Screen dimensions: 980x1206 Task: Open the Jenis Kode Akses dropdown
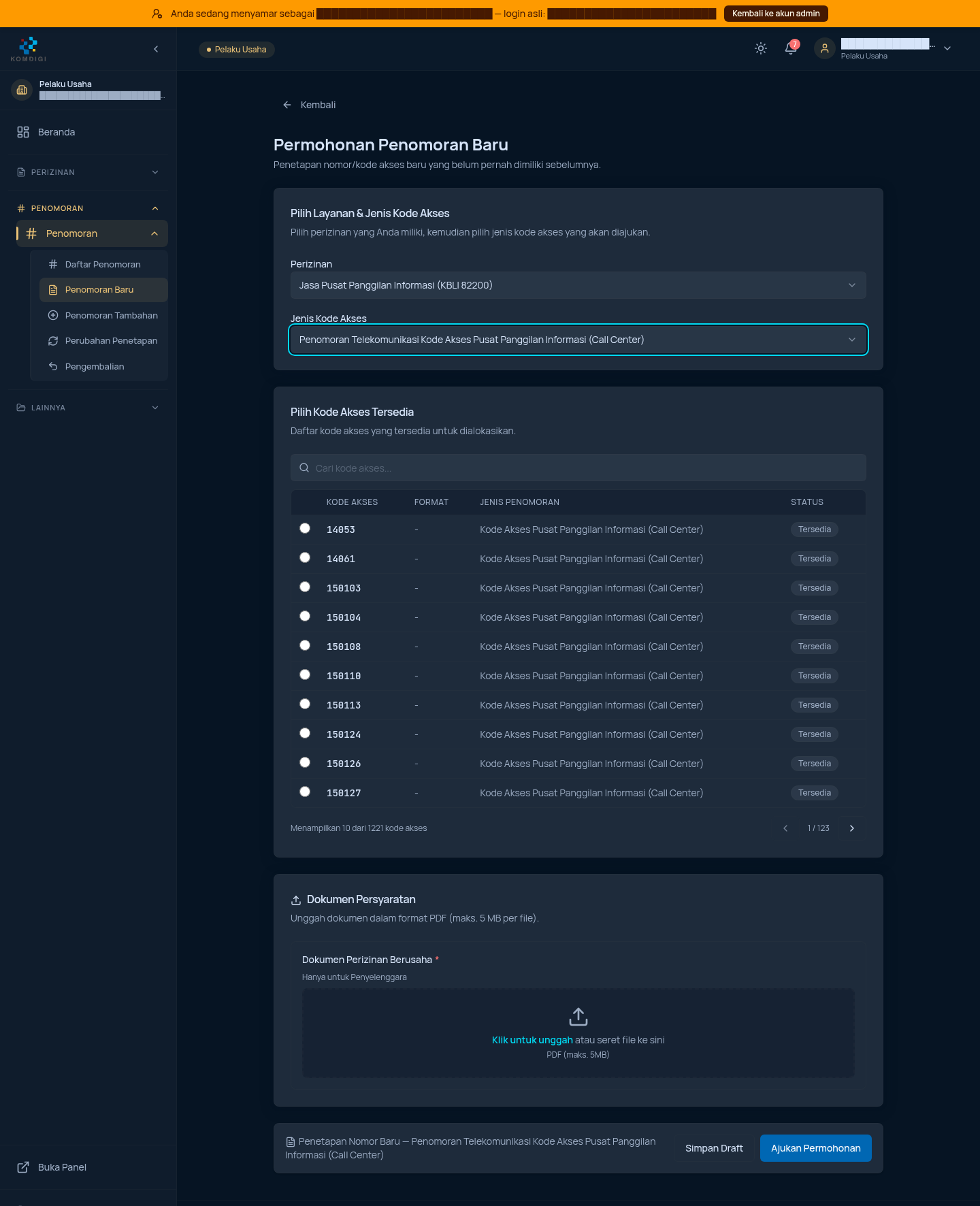578,340
